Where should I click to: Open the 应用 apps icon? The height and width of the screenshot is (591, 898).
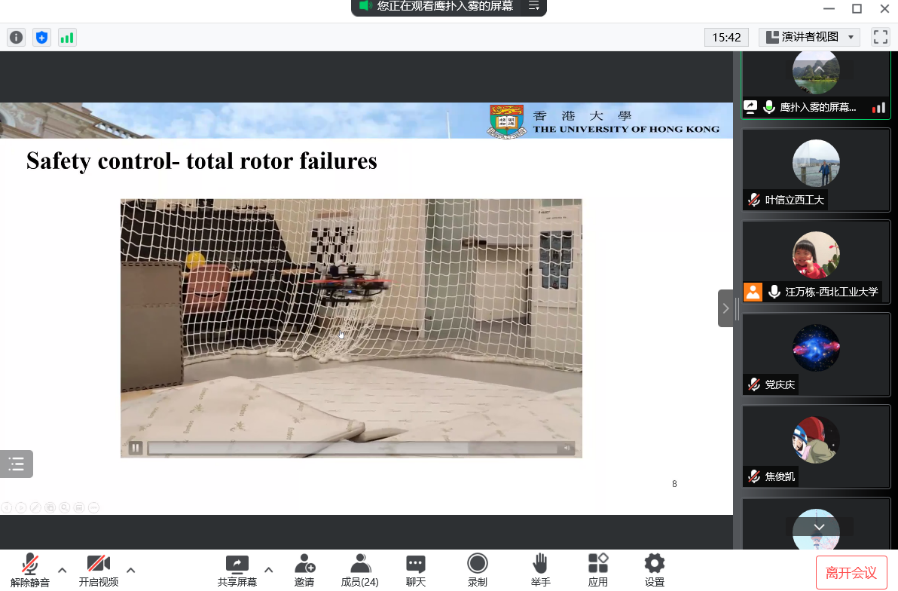(598, 570)
